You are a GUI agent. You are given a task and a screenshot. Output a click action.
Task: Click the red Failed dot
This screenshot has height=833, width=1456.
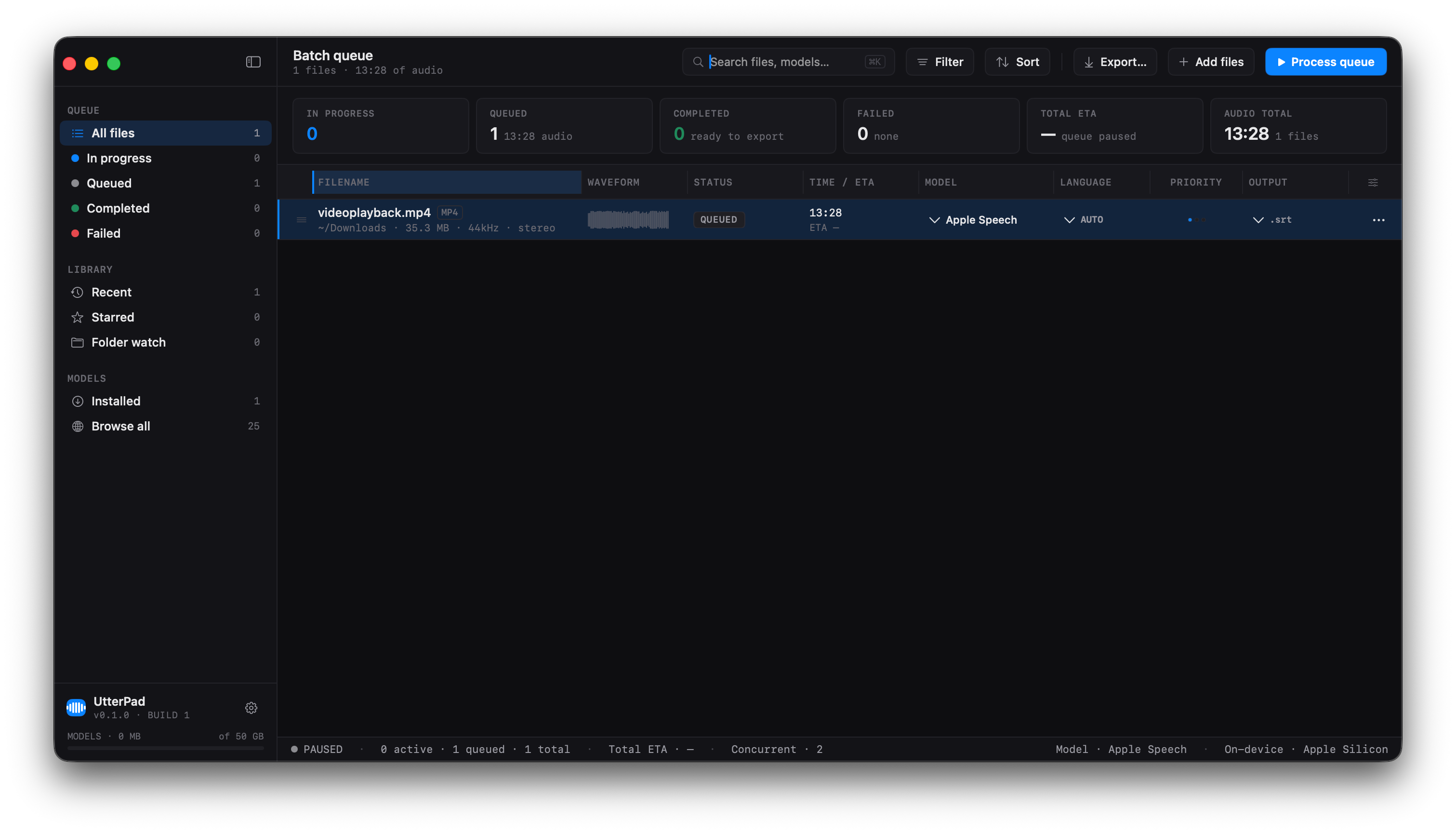tap(75, 233)
